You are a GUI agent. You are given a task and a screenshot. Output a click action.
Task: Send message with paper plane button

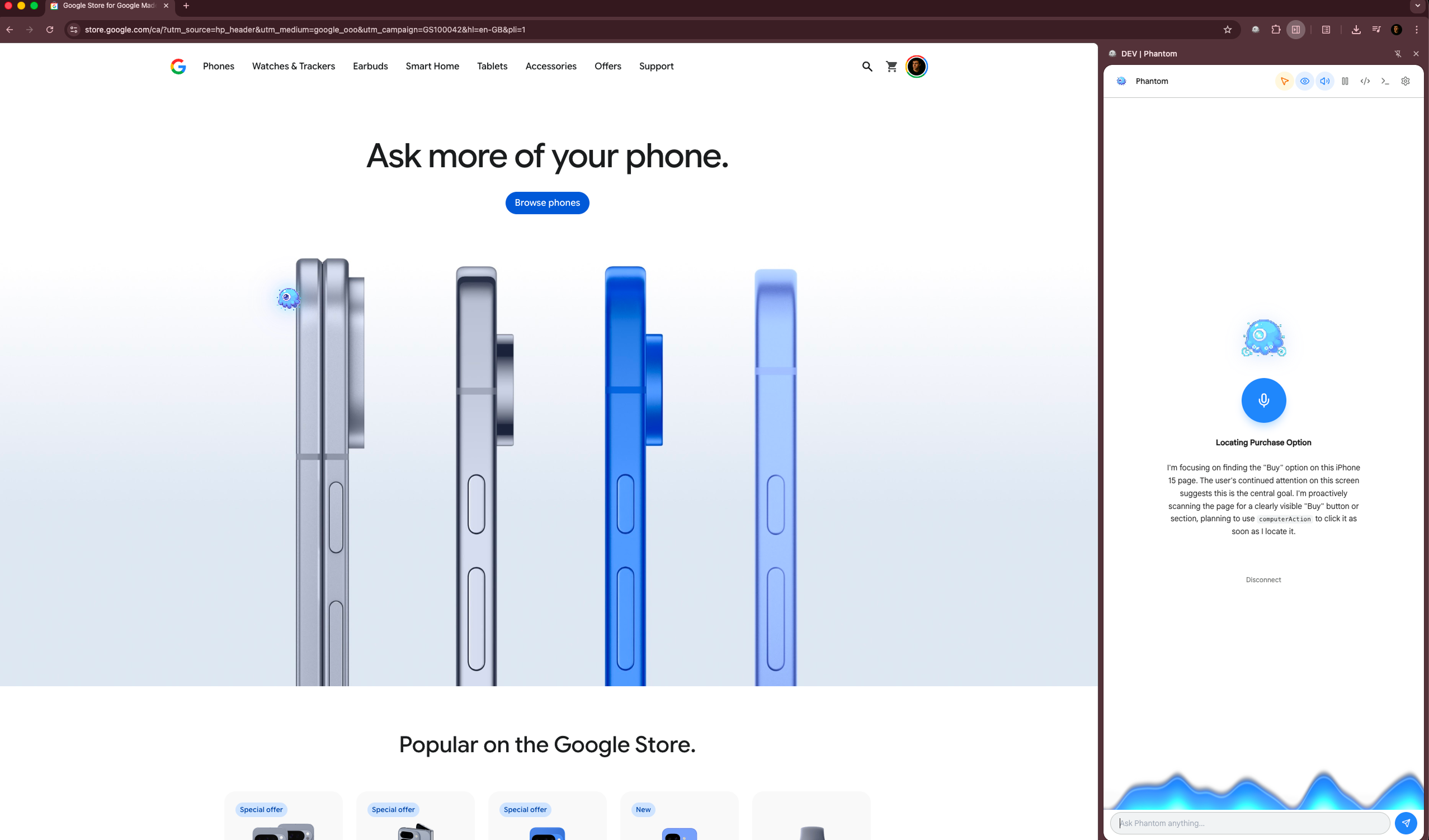coord(1405,823)
